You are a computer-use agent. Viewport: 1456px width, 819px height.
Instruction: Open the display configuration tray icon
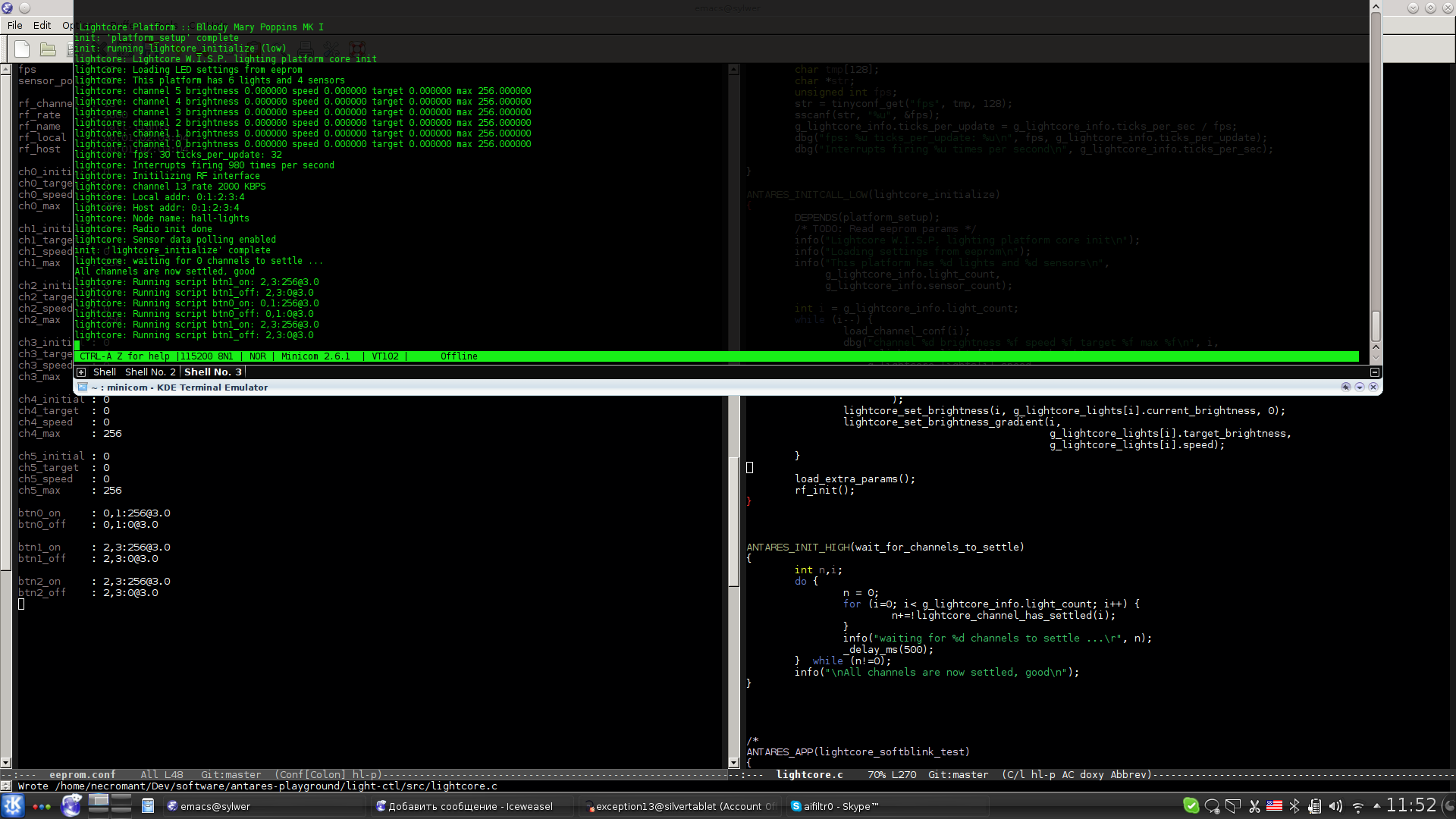coord(1233,806)
